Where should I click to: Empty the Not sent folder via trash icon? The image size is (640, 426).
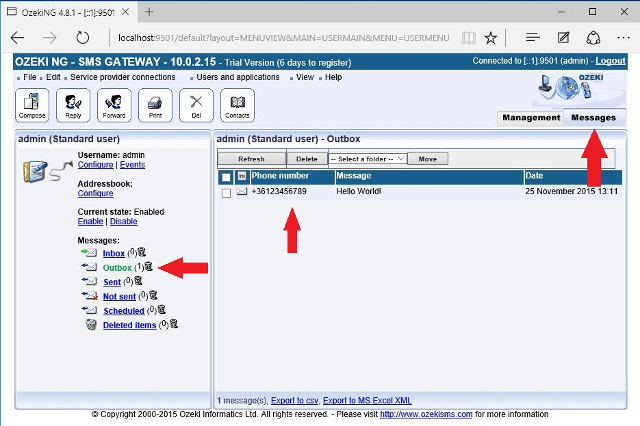(x=153, y=295)
